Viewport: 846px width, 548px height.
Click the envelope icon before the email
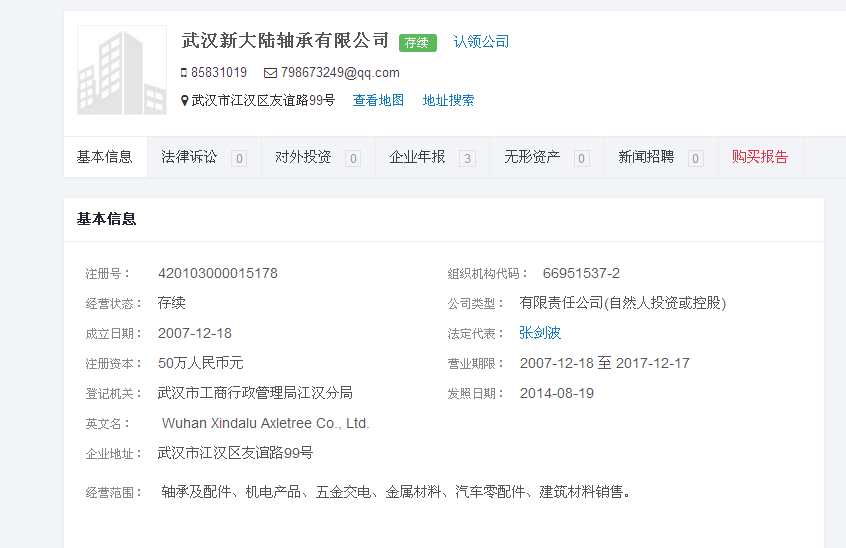pos(270,73)
